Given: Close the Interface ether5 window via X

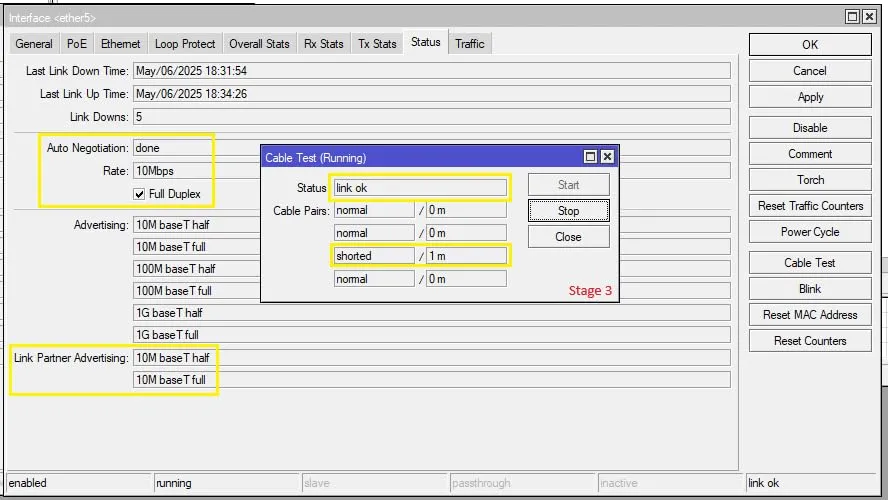Looking at the screenshot, I should [x=869, y=17].
